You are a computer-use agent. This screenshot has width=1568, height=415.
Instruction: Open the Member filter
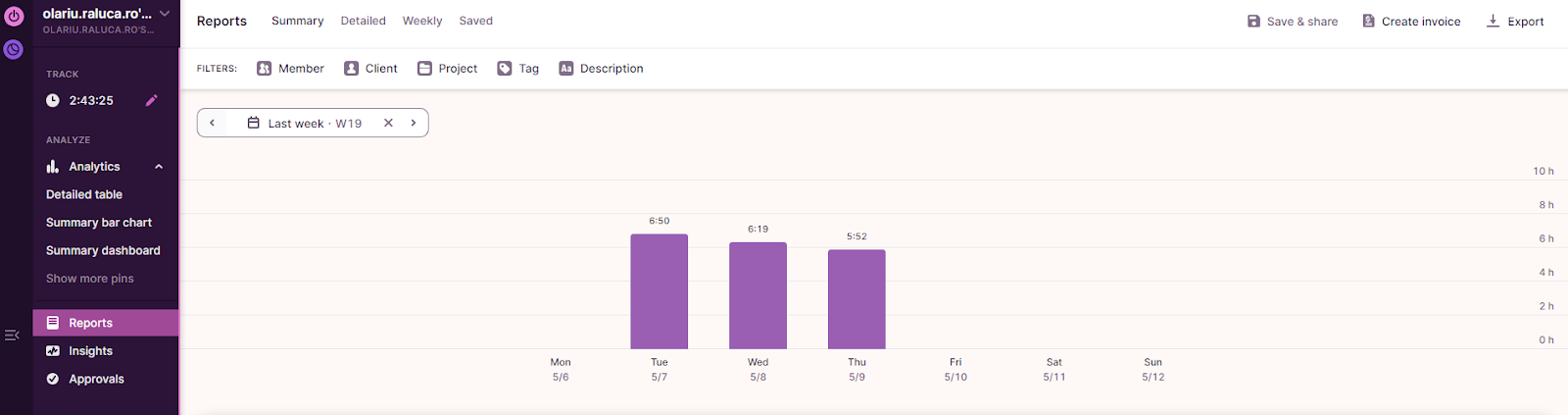point(290,69)
